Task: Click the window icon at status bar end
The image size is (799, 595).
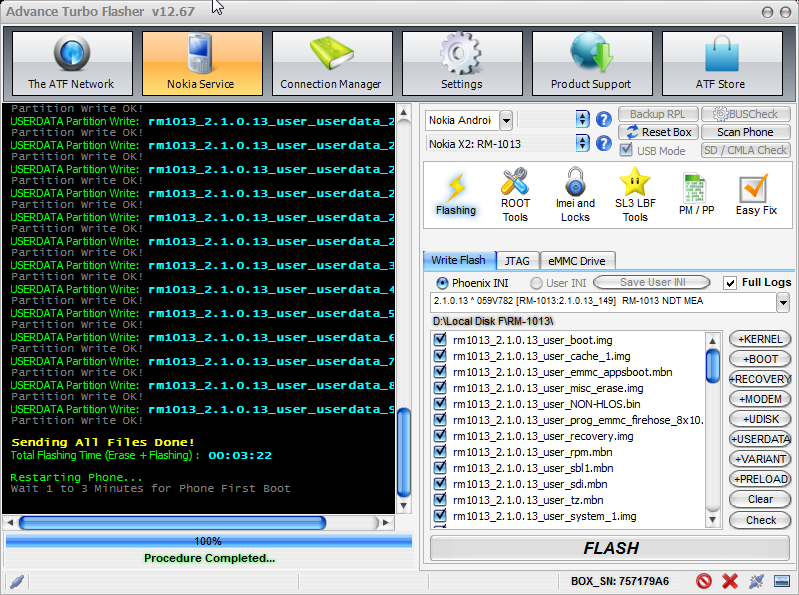Action: pyautogui.click(x=782, y=581)
